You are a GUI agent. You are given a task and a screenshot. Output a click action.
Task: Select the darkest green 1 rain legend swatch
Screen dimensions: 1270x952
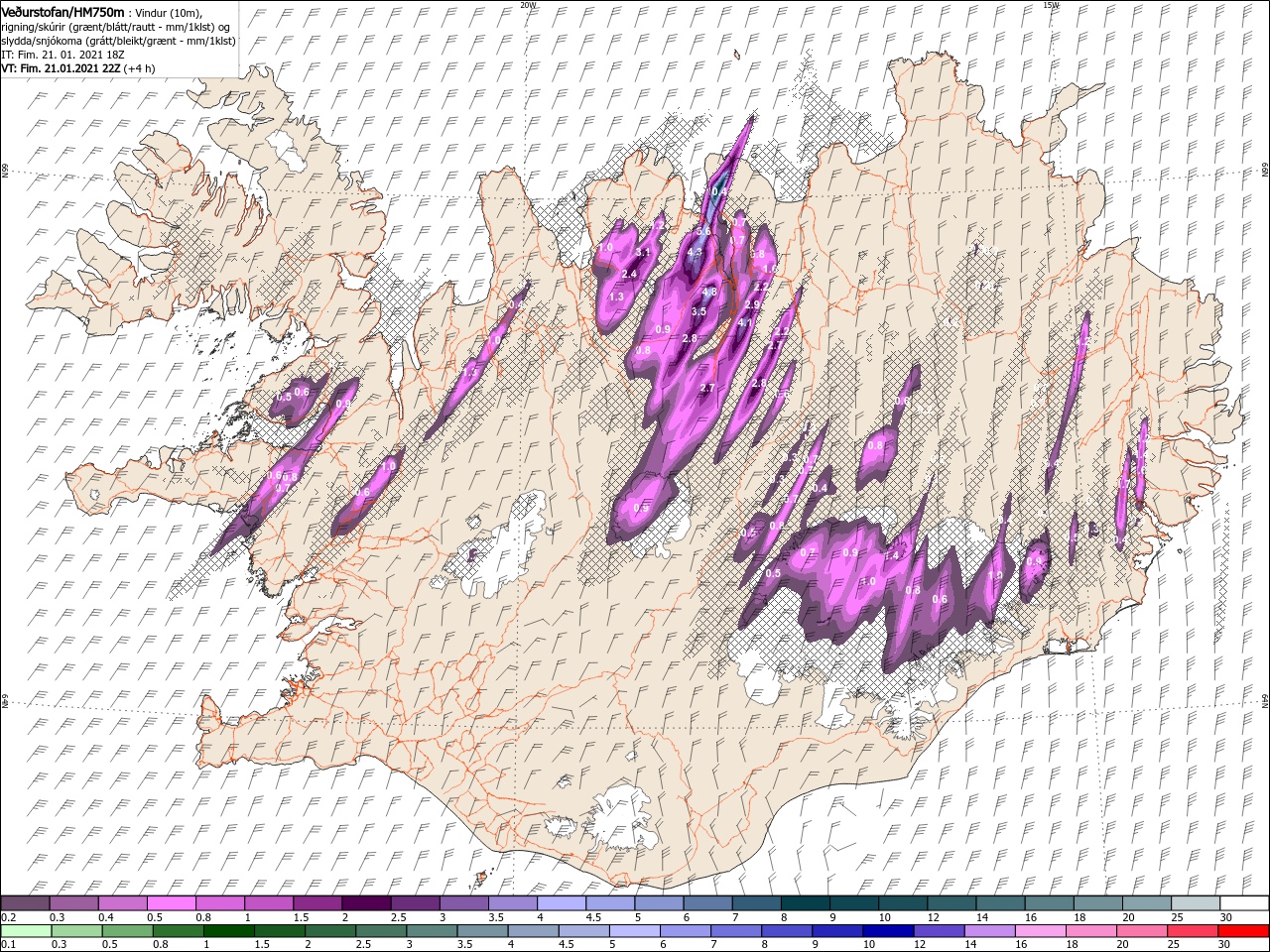(228, 931)
